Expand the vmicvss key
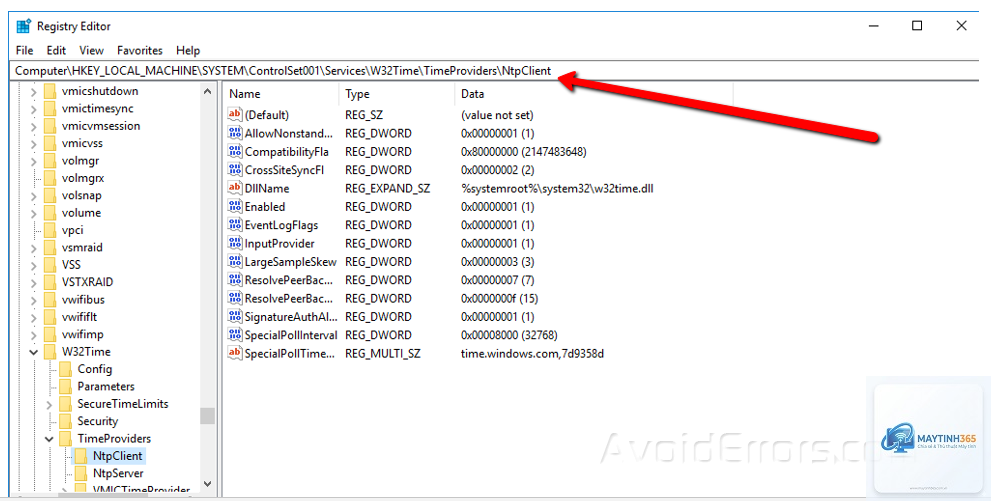 [33, 143]
